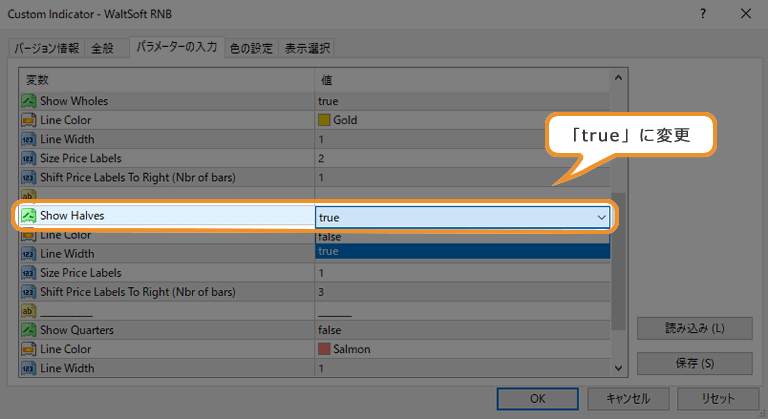Click the Gold Line Color row icon
This screenshot has width=768, height=419.
28,120
